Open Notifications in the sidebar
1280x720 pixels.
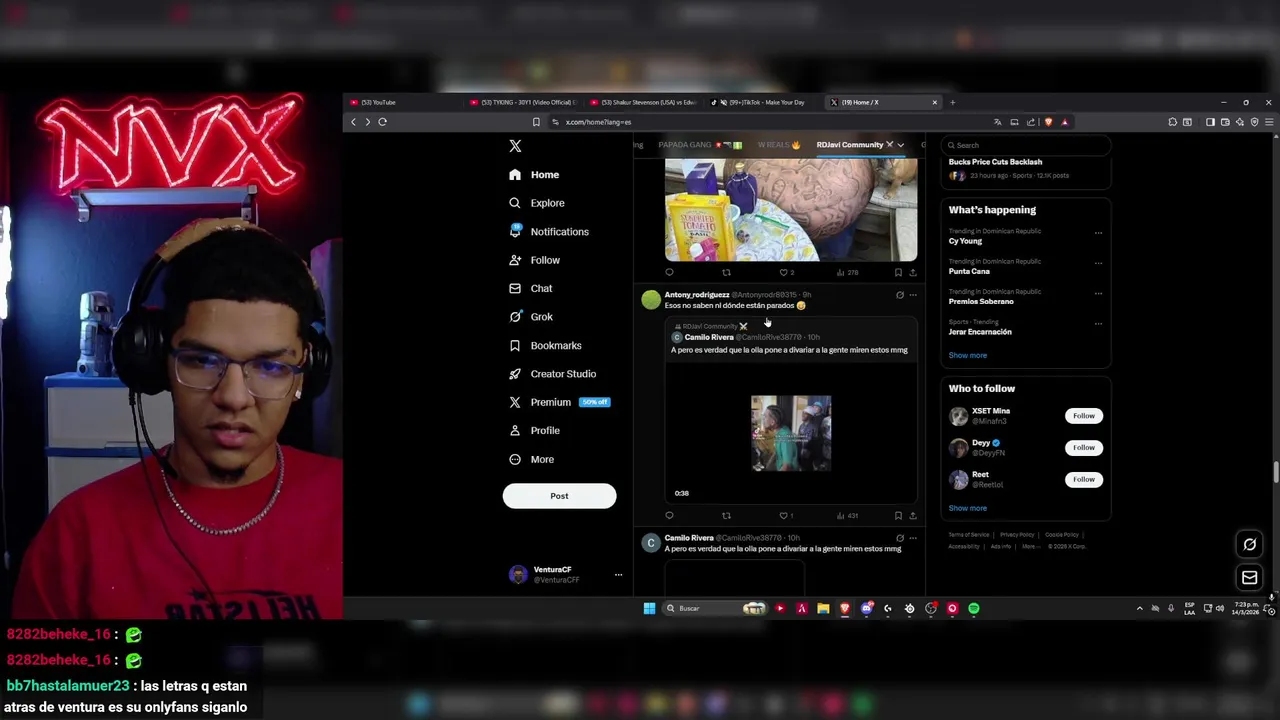point(549,232)
